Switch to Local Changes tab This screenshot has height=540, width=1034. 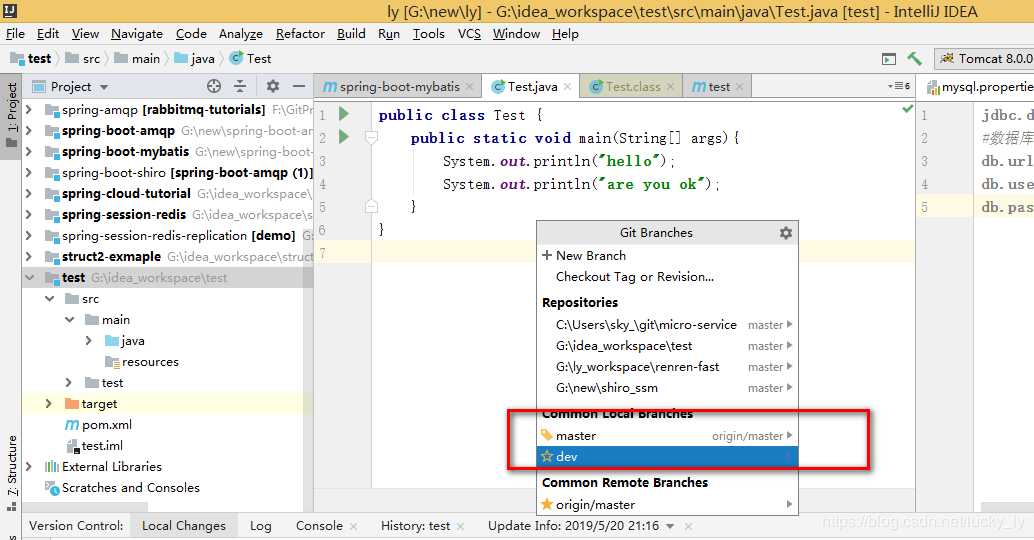[x=184, y=526]
